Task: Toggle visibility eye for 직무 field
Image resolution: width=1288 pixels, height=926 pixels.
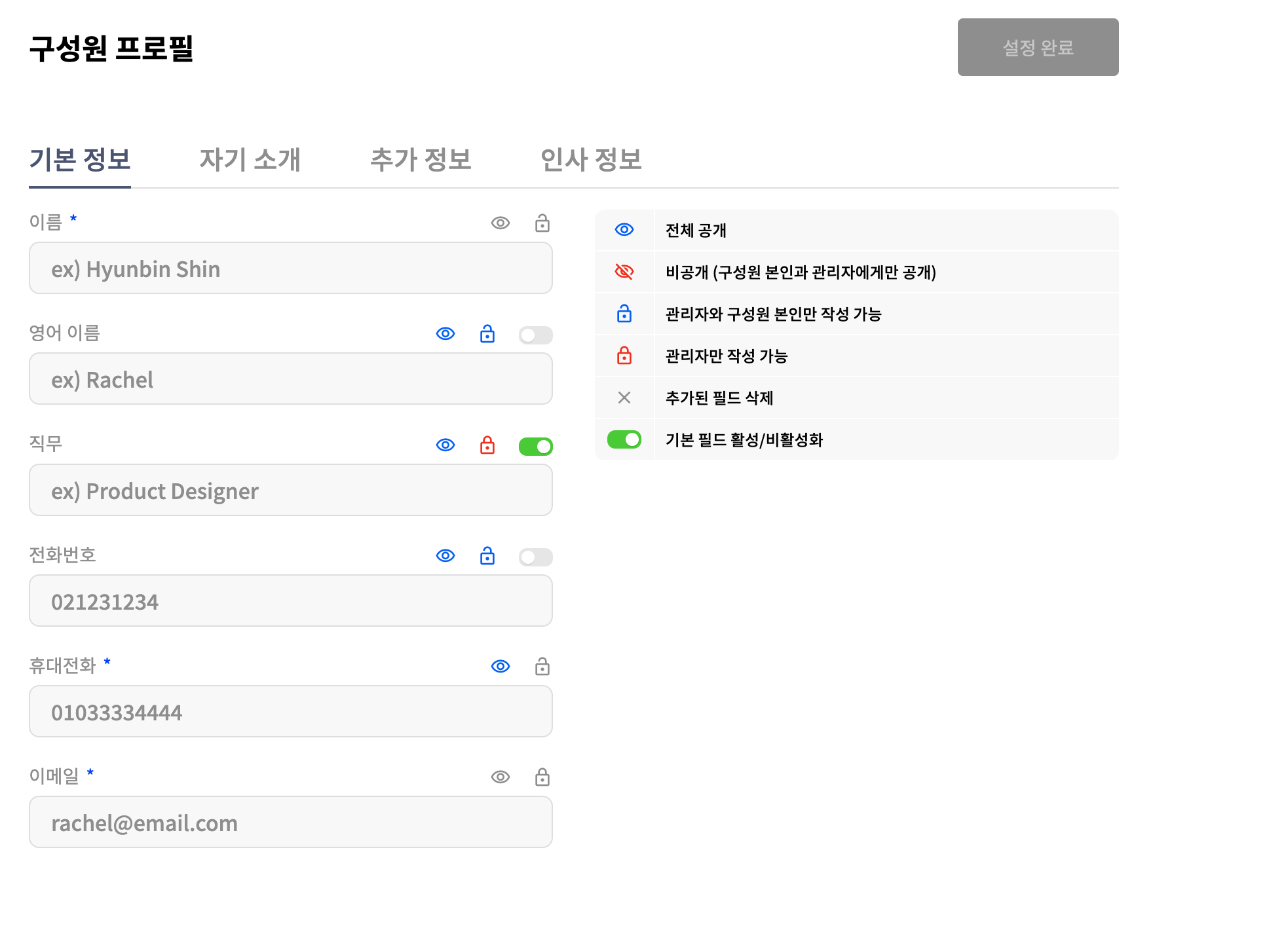Action: tap(445, 445)
